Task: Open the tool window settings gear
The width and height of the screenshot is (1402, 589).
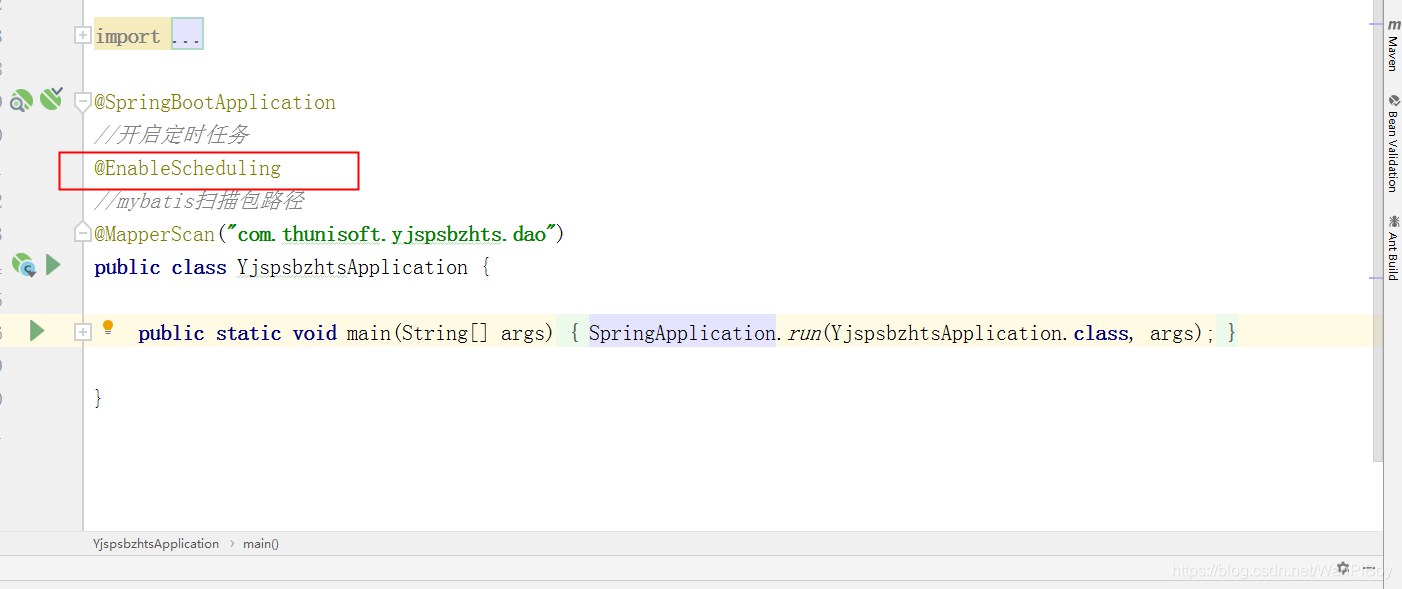Action: click(x=1343, y=568)
